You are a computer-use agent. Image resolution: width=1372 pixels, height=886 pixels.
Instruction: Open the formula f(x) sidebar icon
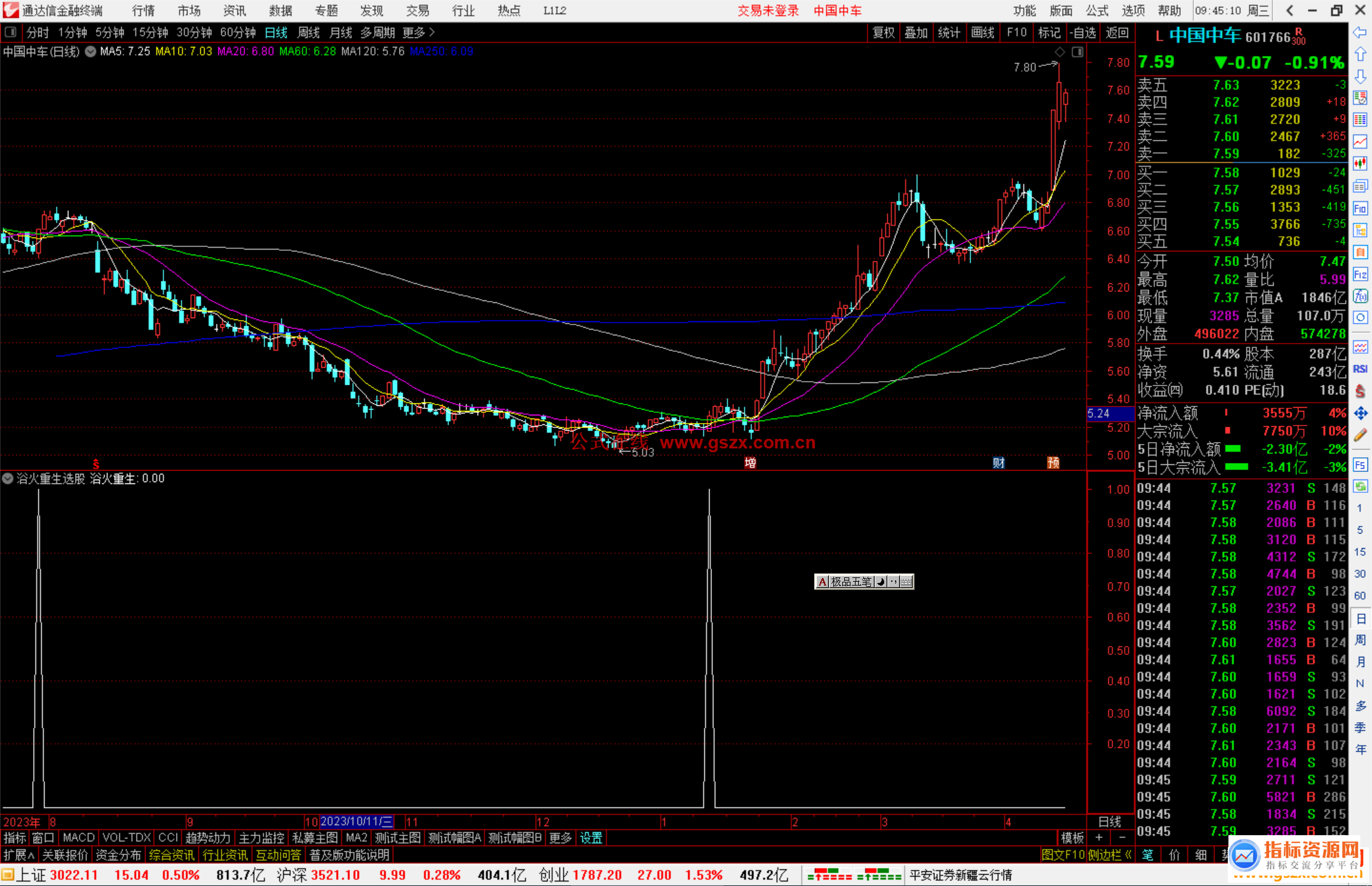click(1360, 296)
